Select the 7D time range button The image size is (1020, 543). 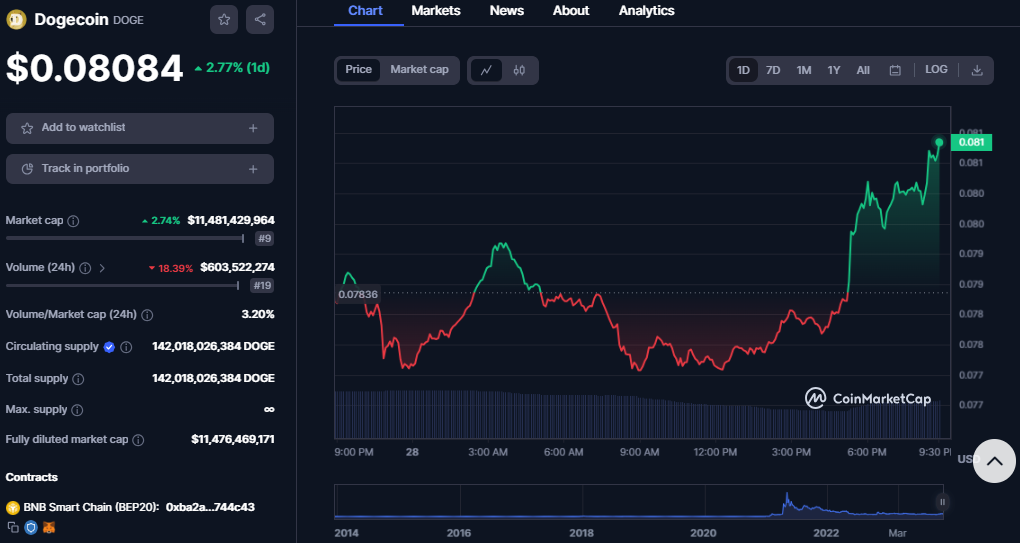click(x=773, y=70)
